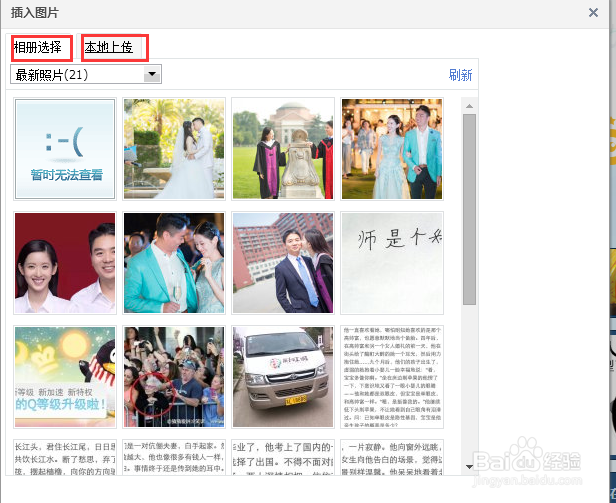Select the 暂时无法查看 placeholder thumbnail
616x503 pixels.
tap(65, 149)
